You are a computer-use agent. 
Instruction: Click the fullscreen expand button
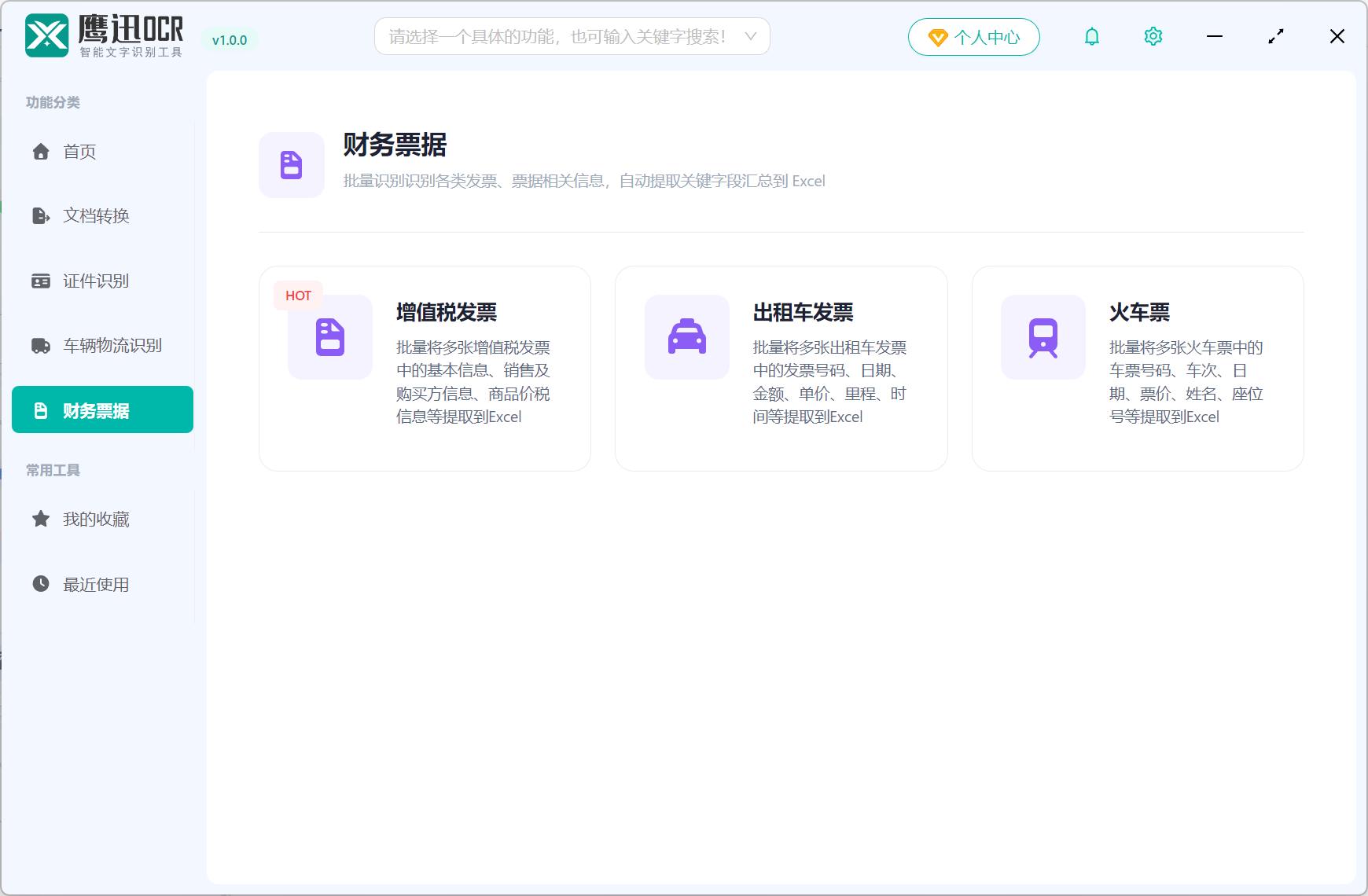[1275, 35]
